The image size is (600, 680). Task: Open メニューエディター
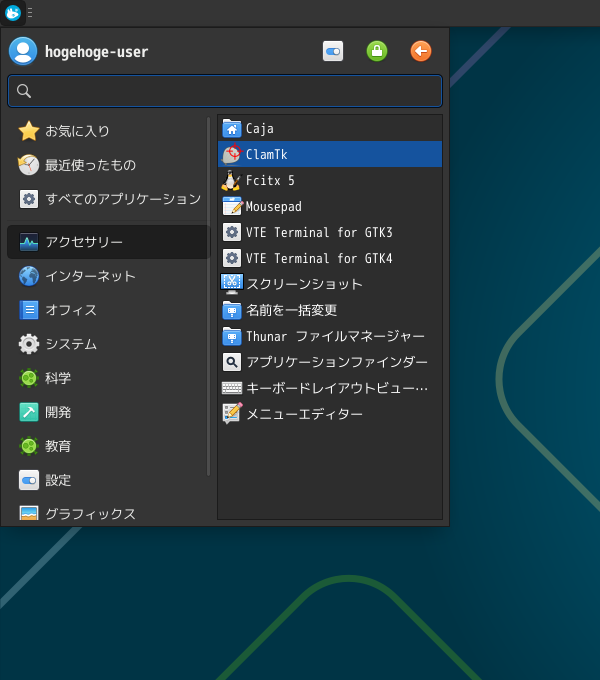pos(330,414)
